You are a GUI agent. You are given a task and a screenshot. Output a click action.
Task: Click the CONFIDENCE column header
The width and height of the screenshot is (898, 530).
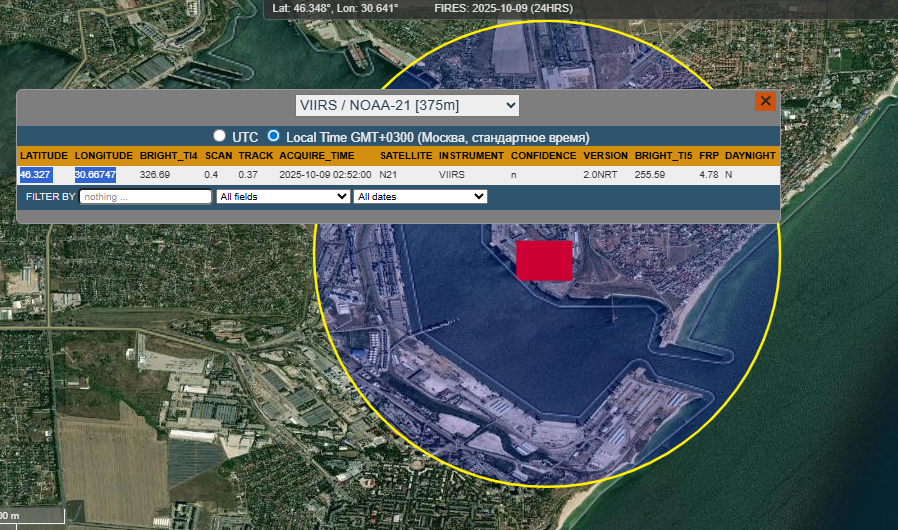pos(543,156)
